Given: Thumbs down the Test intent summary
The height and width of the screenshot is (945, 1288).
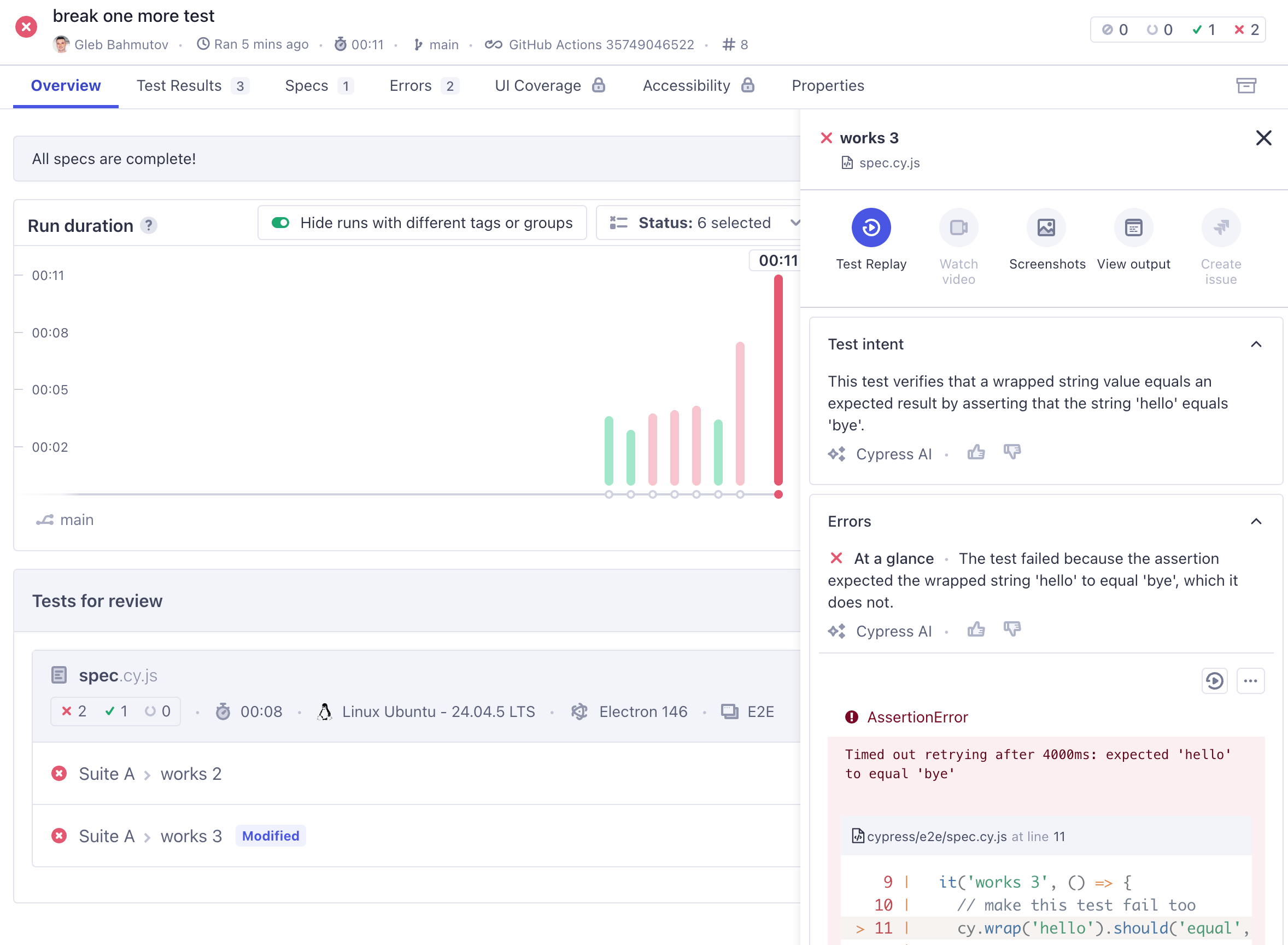Looking at the screenshot, I should pos(1012,452).
